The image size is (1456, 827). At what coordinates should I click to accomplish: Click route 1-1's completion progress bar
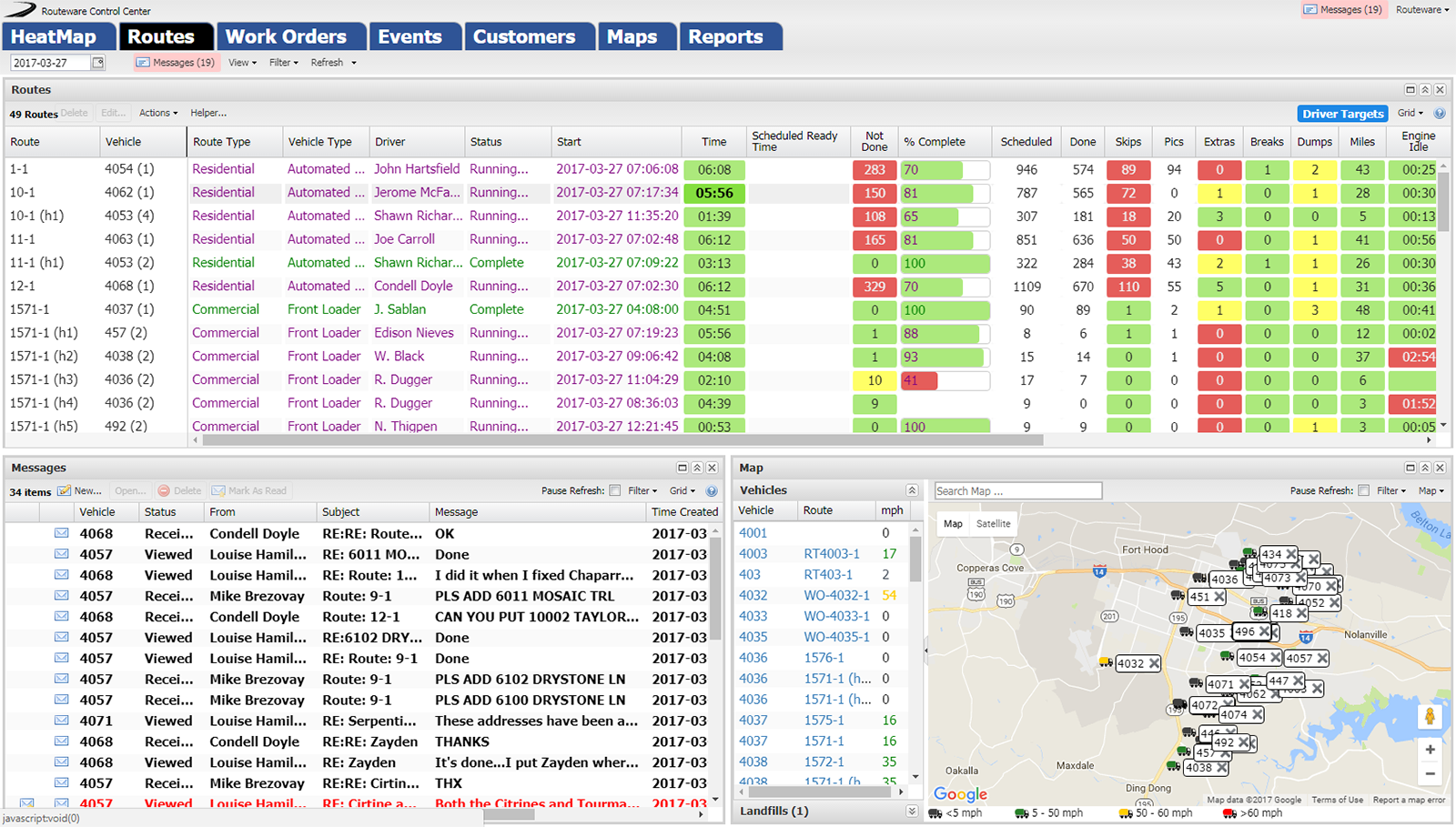pyautogui.click(x=945, y=169)
